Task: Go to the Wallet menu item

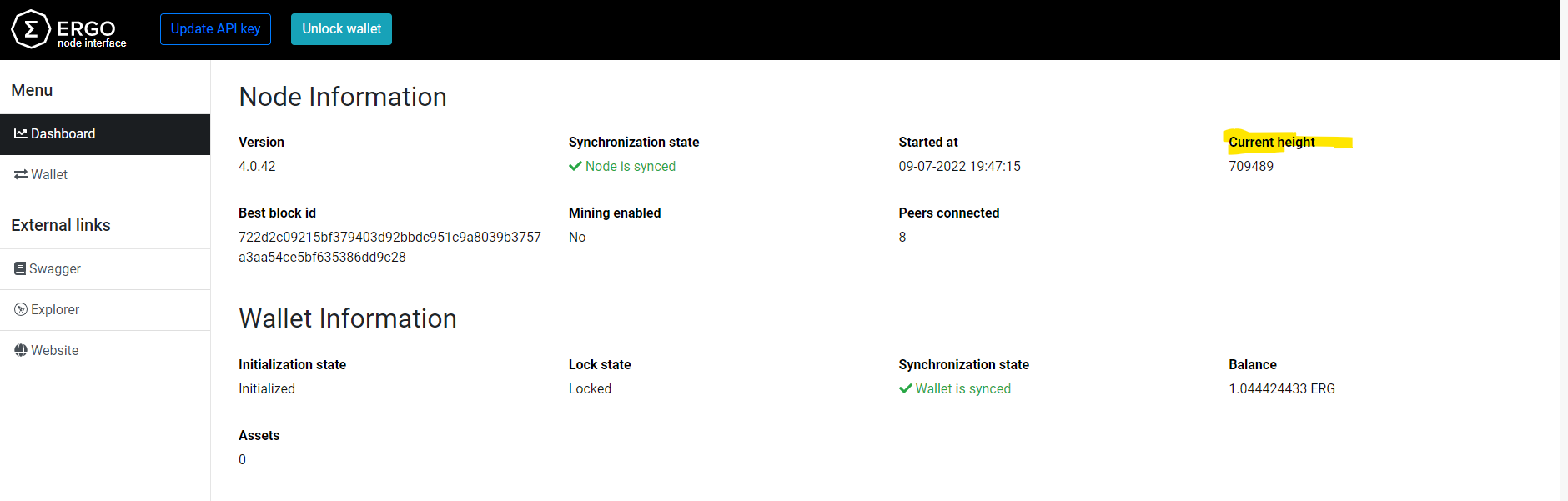Action: pos(49,174)
